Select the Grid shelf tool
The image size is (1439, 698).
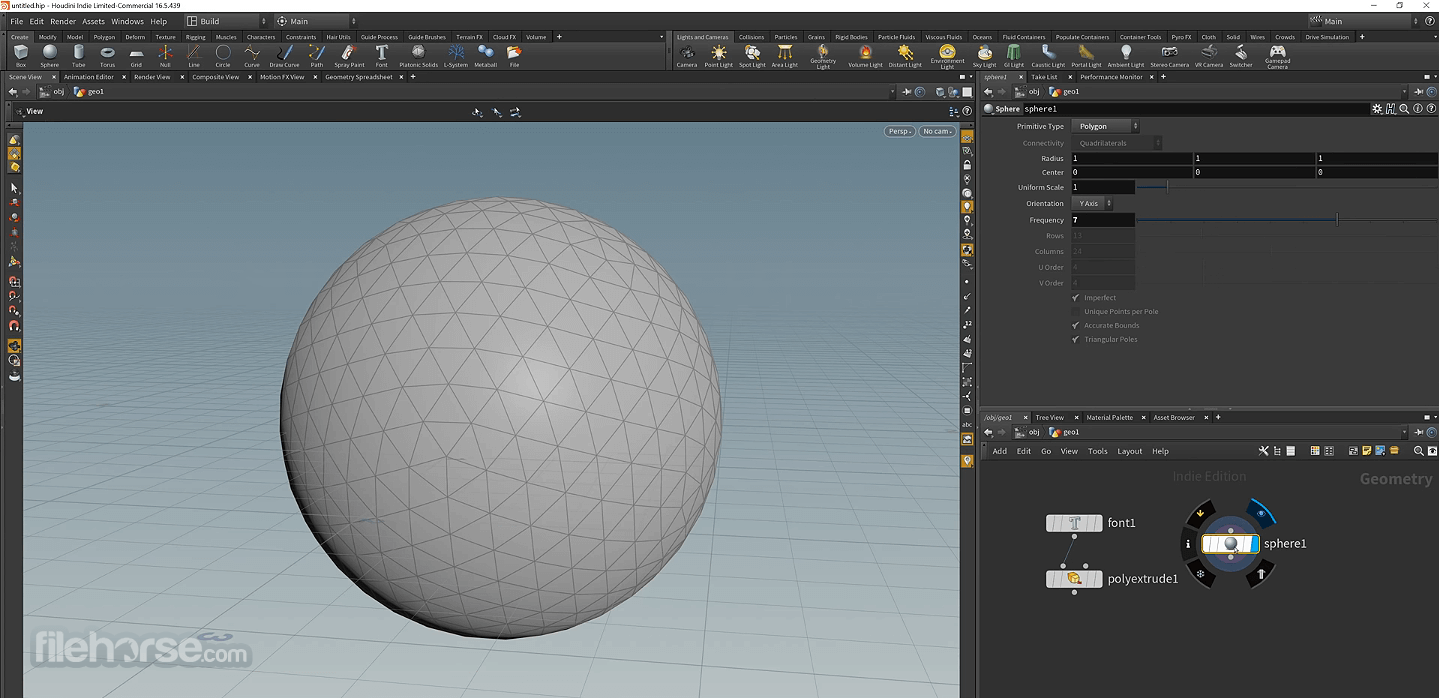(x=136, y=56)
